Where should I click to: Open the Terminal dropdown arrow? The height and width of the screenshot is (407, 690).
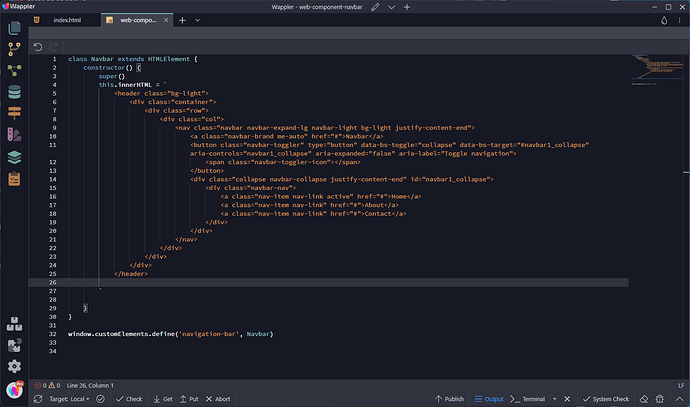pos(554,399)
